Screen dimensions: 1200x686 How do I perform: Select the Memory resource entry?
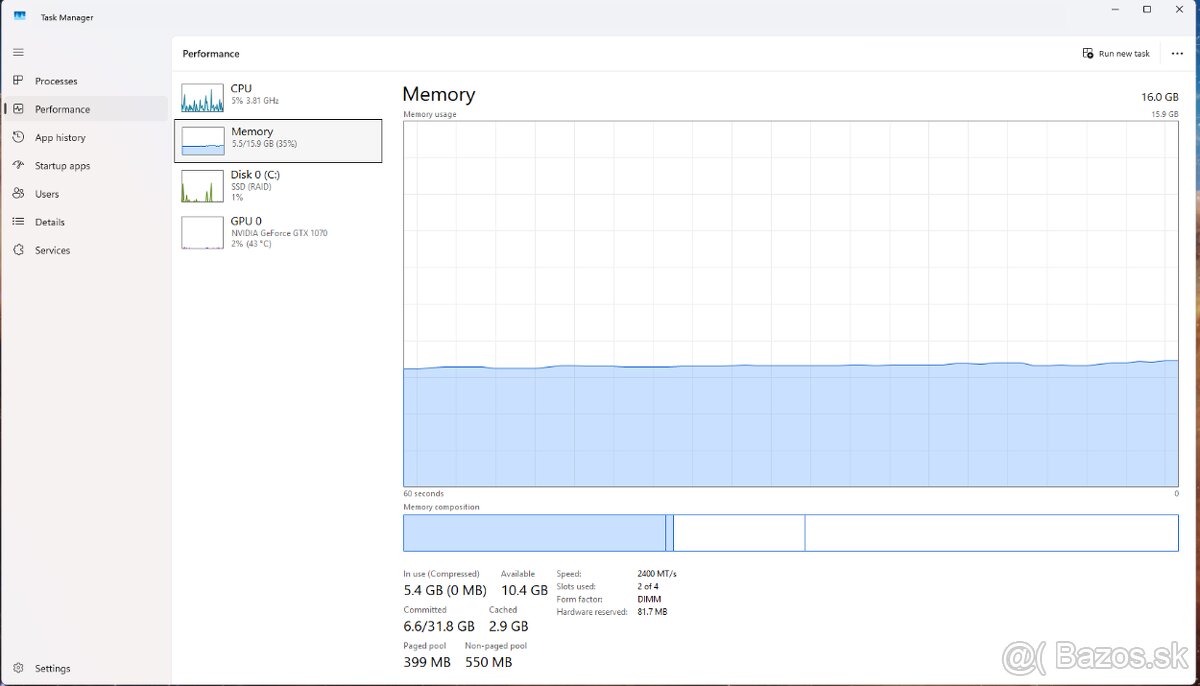tap(278, 140)
